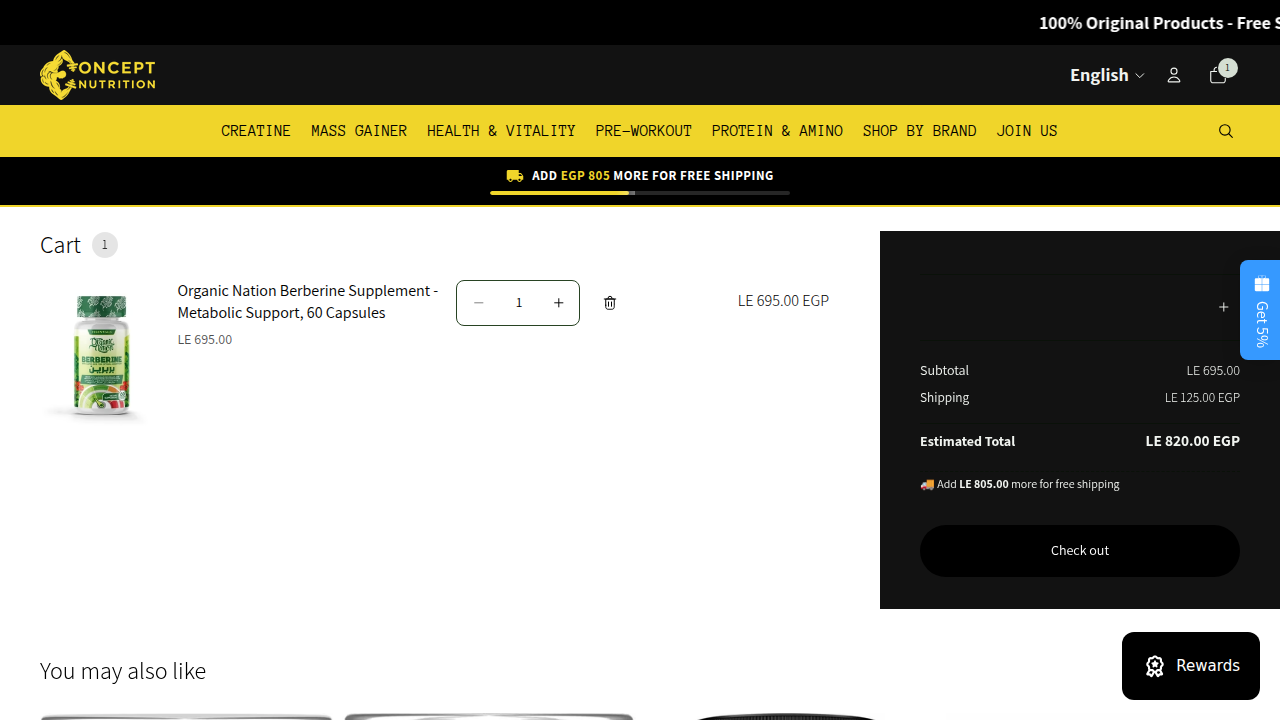Open the JOIN US menu item
This screenshot has height=720, width=1280.
(x=1027, y=131)
